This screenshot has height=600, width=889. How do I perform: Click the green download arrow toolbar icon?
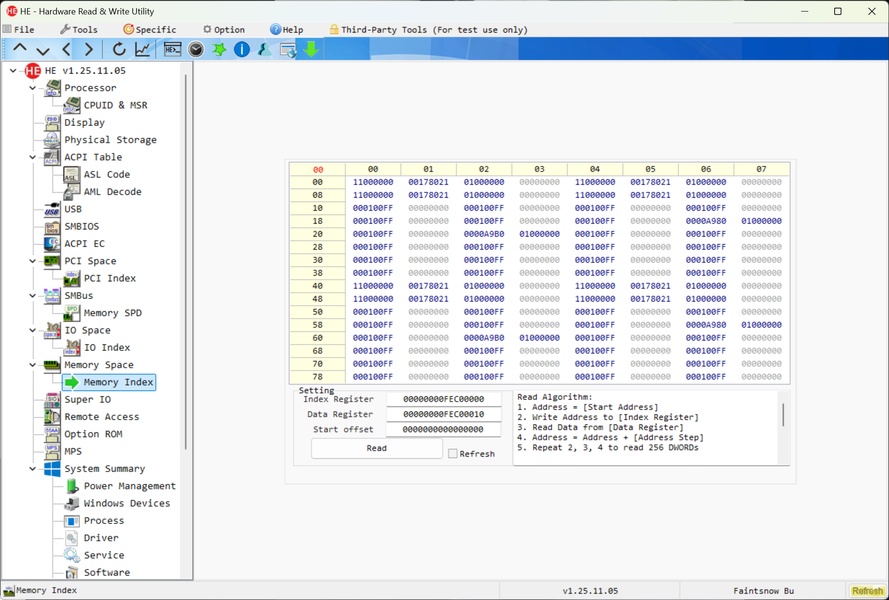[312, 49]
